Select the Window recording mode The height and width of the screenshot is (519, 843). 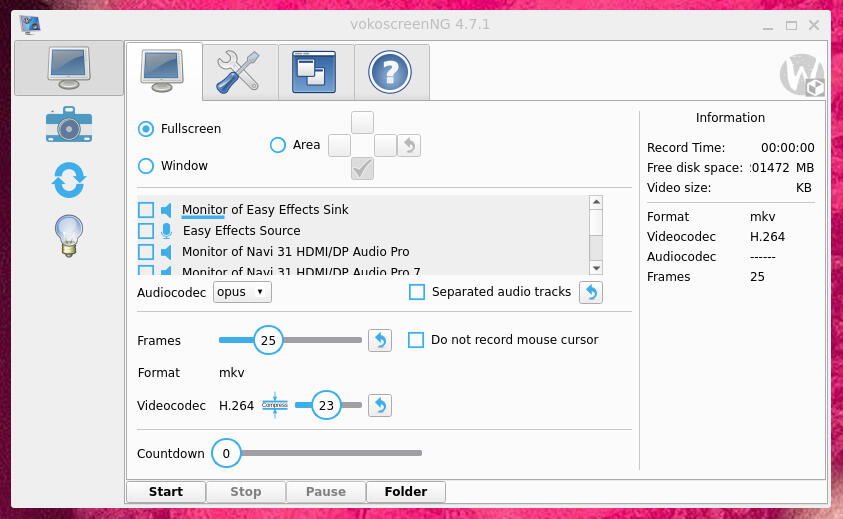(x=146, y=166)
